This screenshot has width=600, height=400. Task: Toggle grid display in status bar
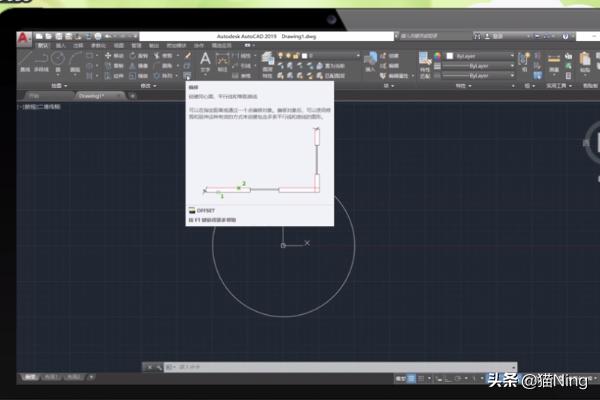411,379
